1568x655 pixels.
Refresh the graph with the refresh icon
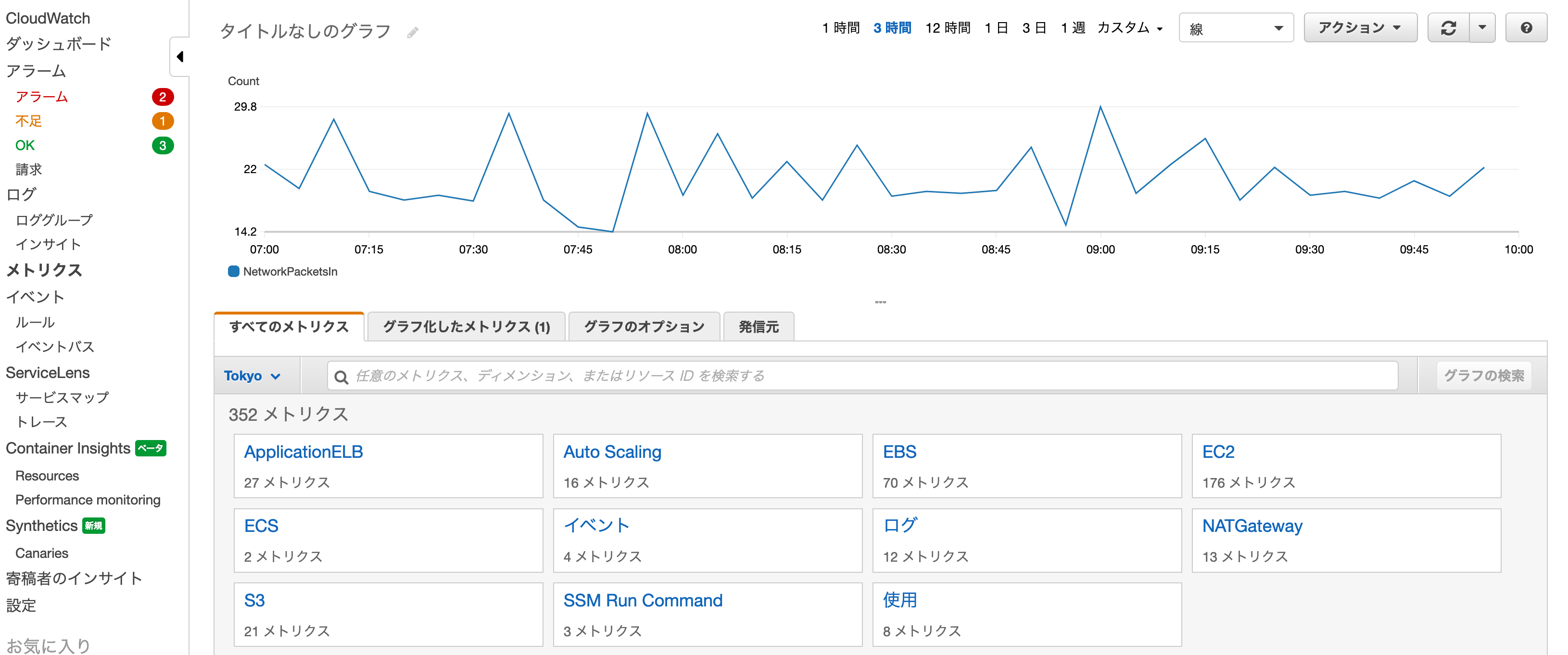click(x=1449, y=27)
